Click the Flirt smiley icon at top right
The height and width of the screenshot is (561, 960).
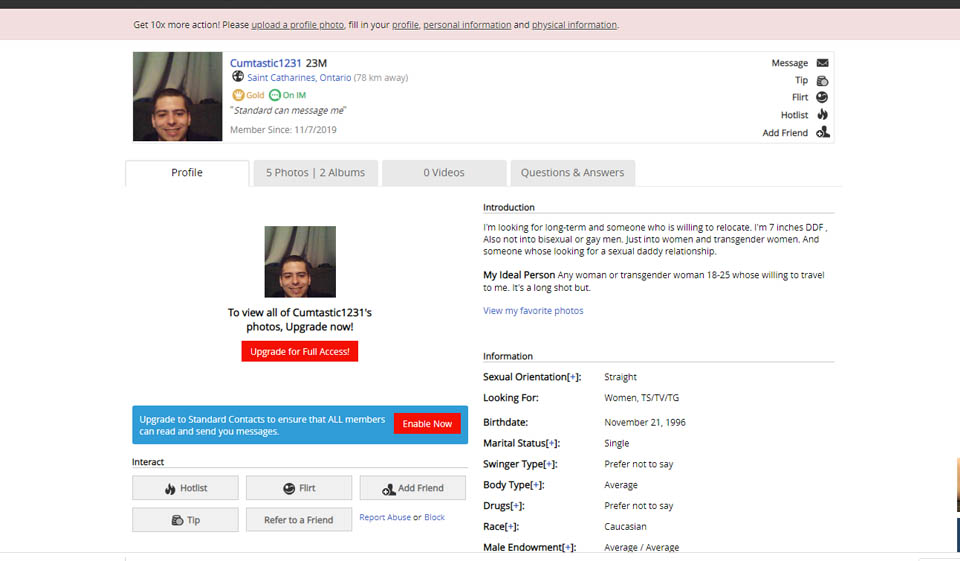[x=822, y=98]
